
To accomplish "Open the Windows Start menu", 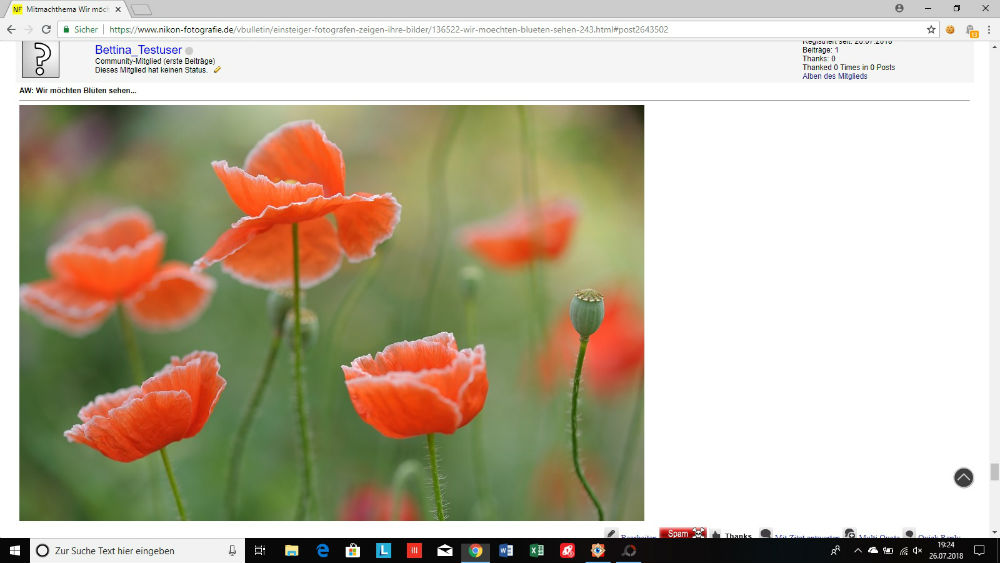I will click(x=15, y=550).
